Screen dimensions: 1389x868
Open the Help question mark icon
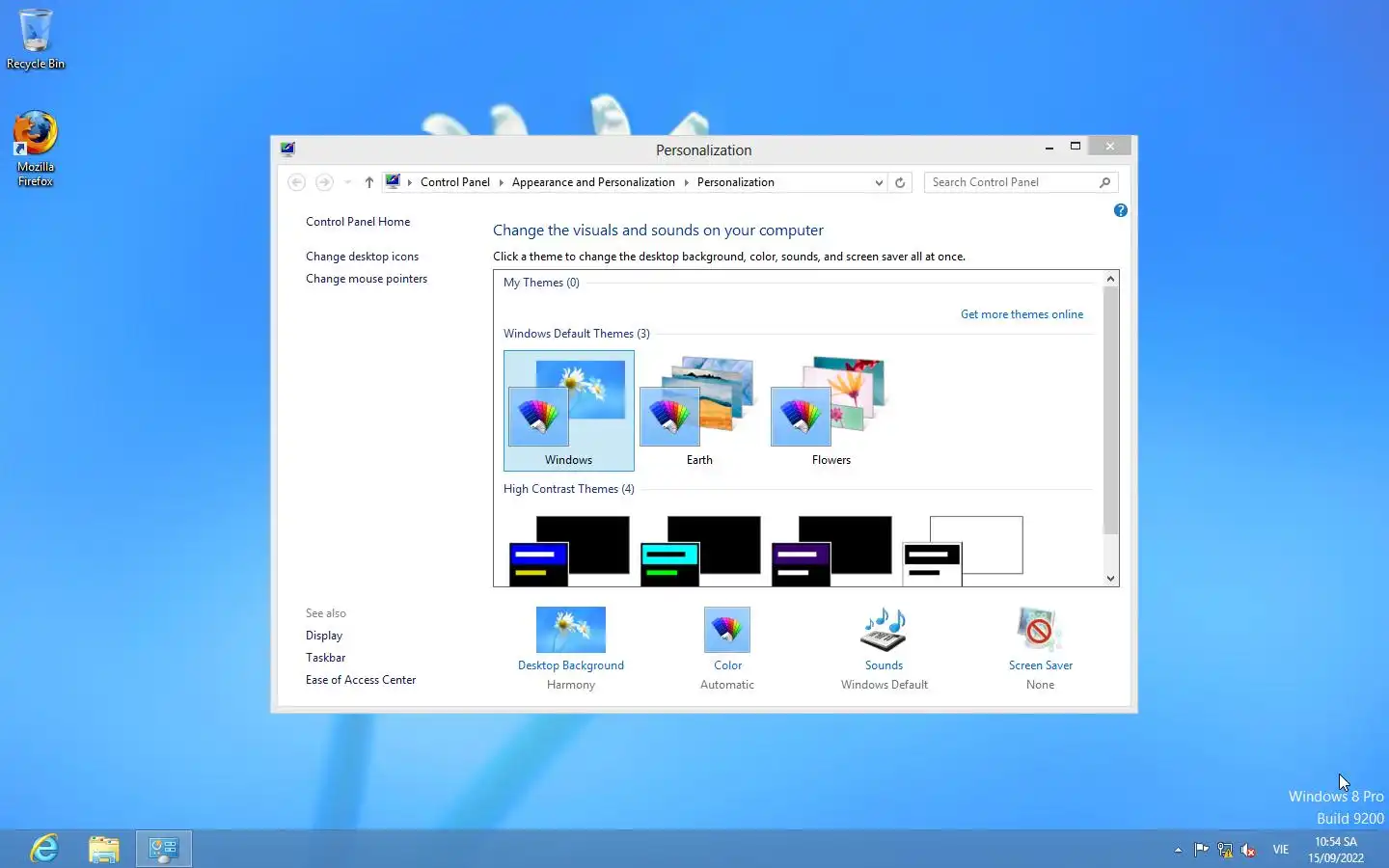1120,210
